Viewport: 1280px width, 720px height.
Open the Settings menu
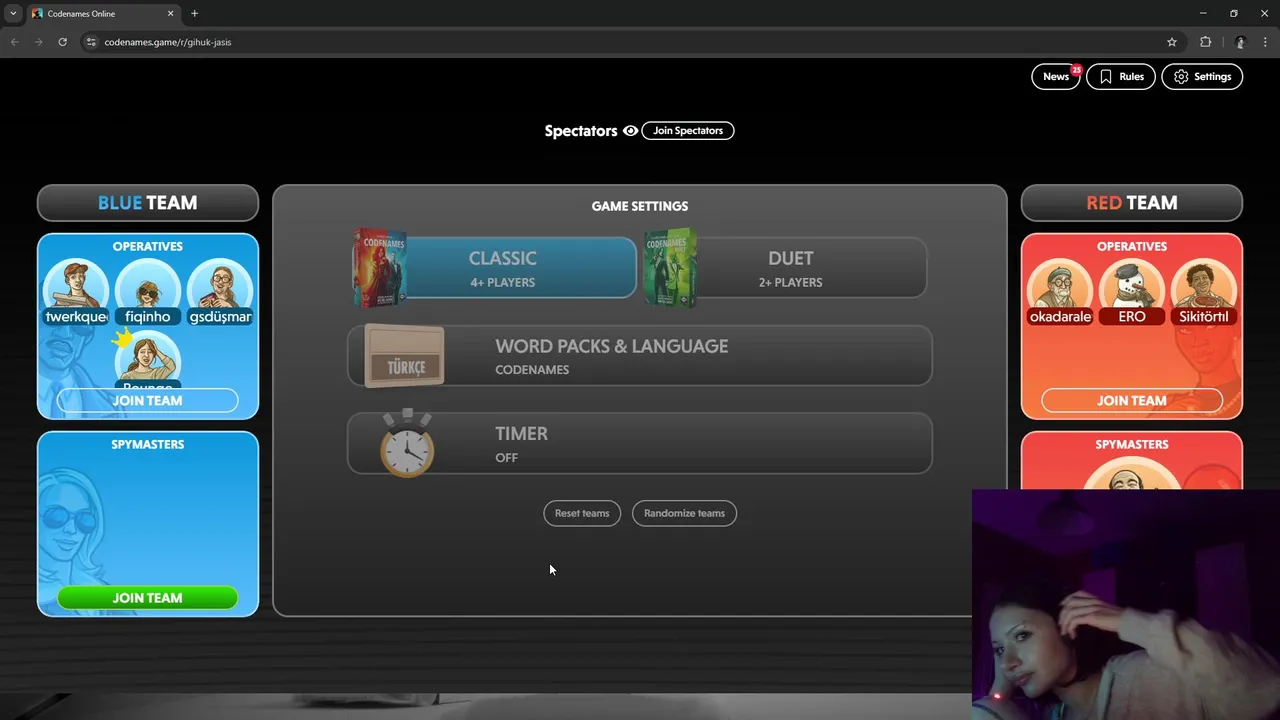pyautogui.click(x=1202, y=77)
